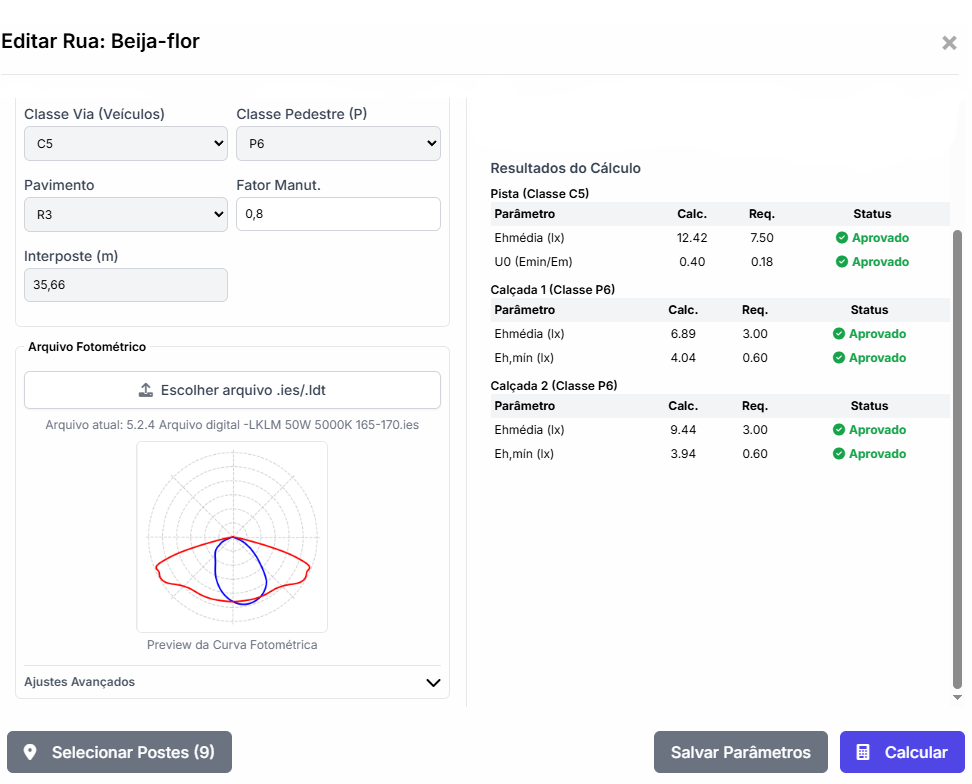Click the map pin icon on Selecionar Postes
Viewport: 972px width, 784px height.
pos(30,752)
